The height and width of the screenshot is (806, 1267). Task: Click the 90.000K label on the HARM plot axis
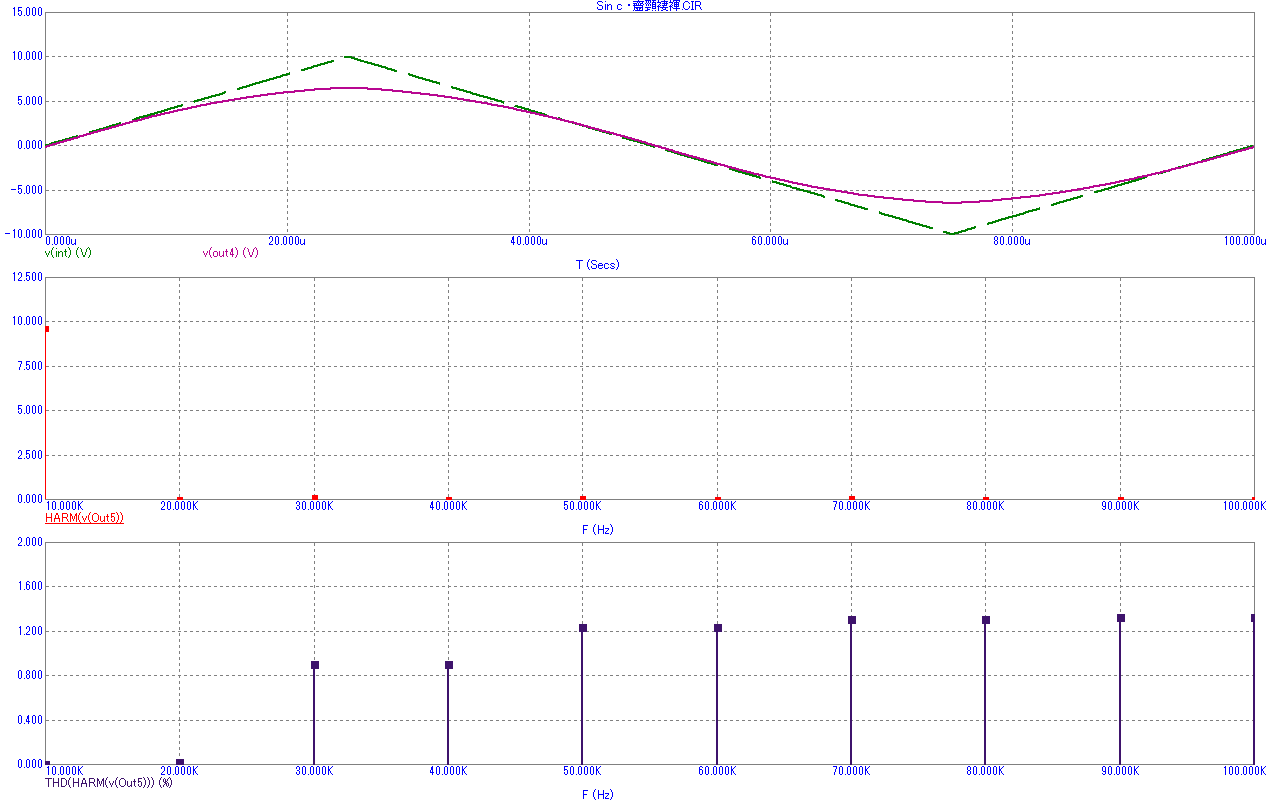point(1120,506)
